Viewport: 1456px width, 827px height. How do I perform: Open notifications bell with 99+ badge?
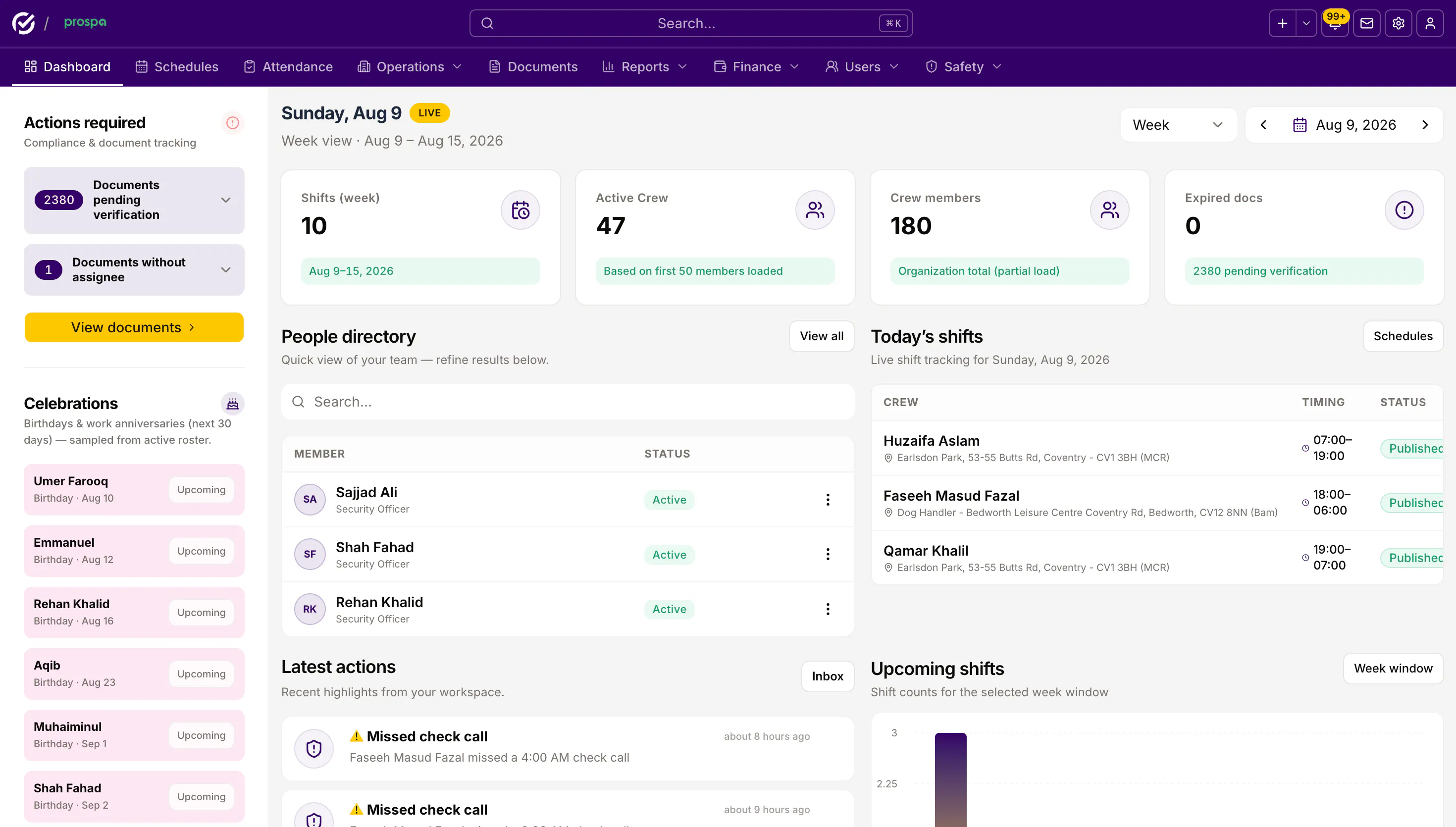(x=1335, y=23)
